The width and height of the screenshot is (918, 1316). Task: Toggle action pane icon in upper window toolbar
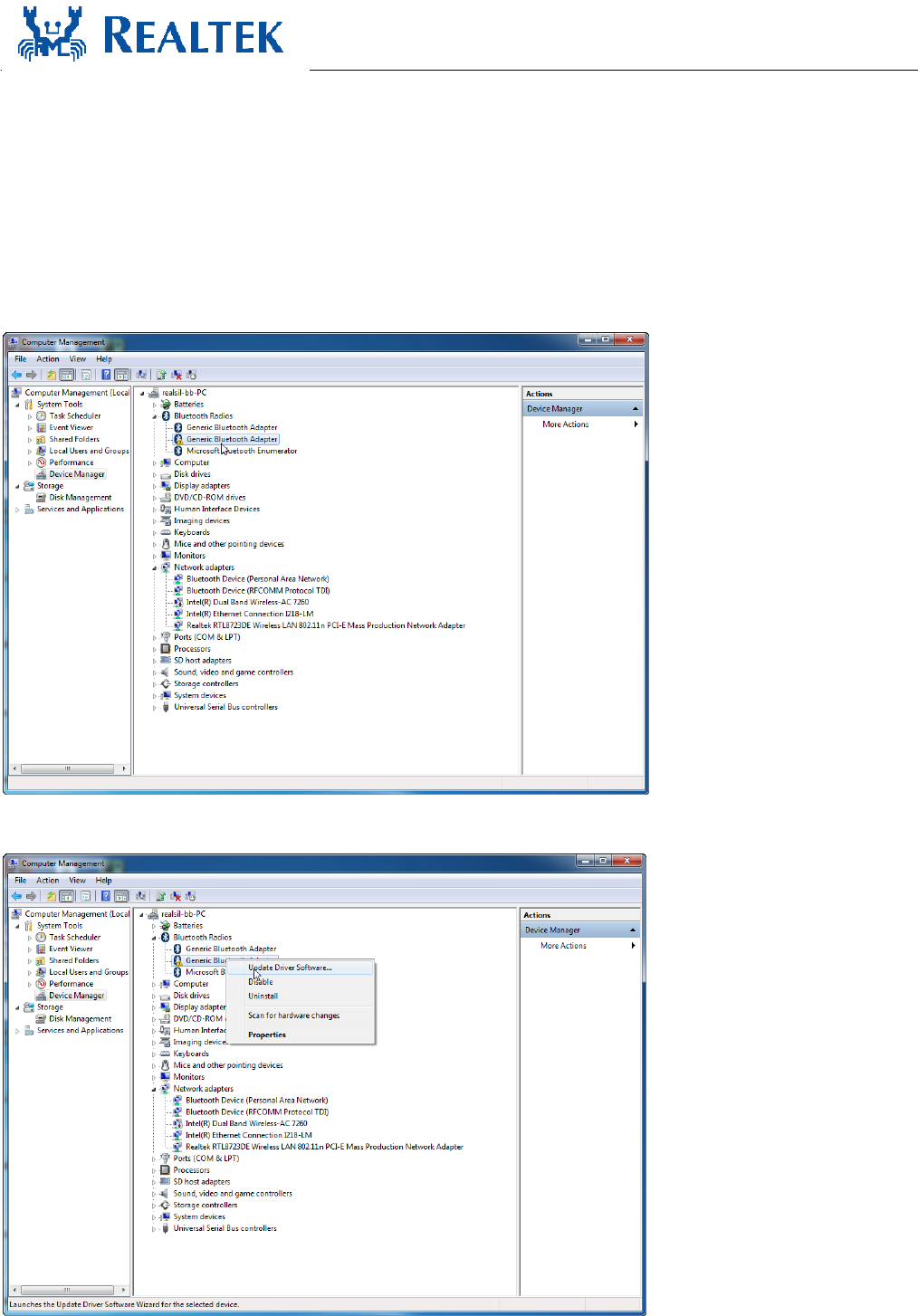(x=121, y=375)
